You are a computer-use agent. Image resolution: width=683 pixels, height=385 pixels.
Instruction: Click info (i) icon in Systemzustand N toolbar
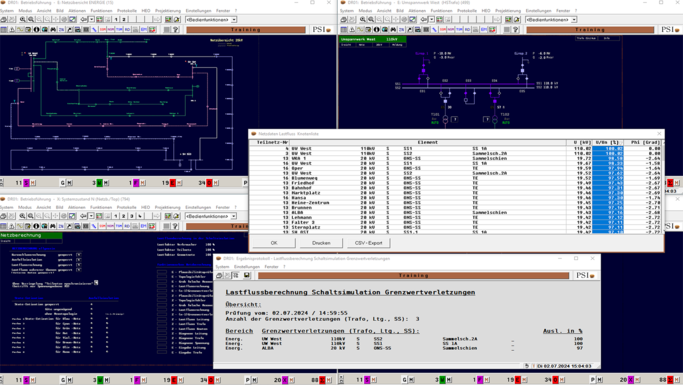pos(36,226)
